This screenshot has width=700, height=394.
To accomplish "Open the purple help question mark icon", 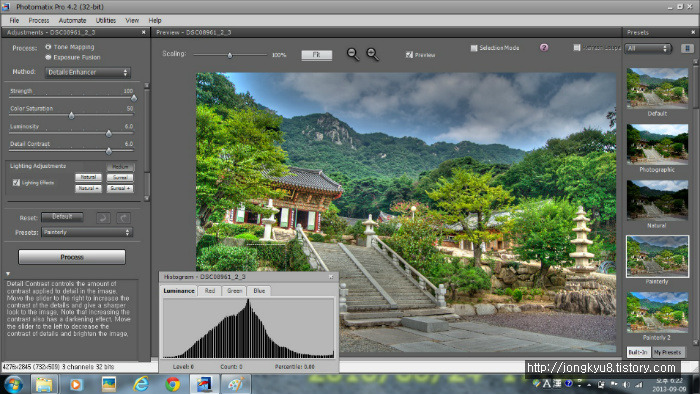I will point(544,47).
